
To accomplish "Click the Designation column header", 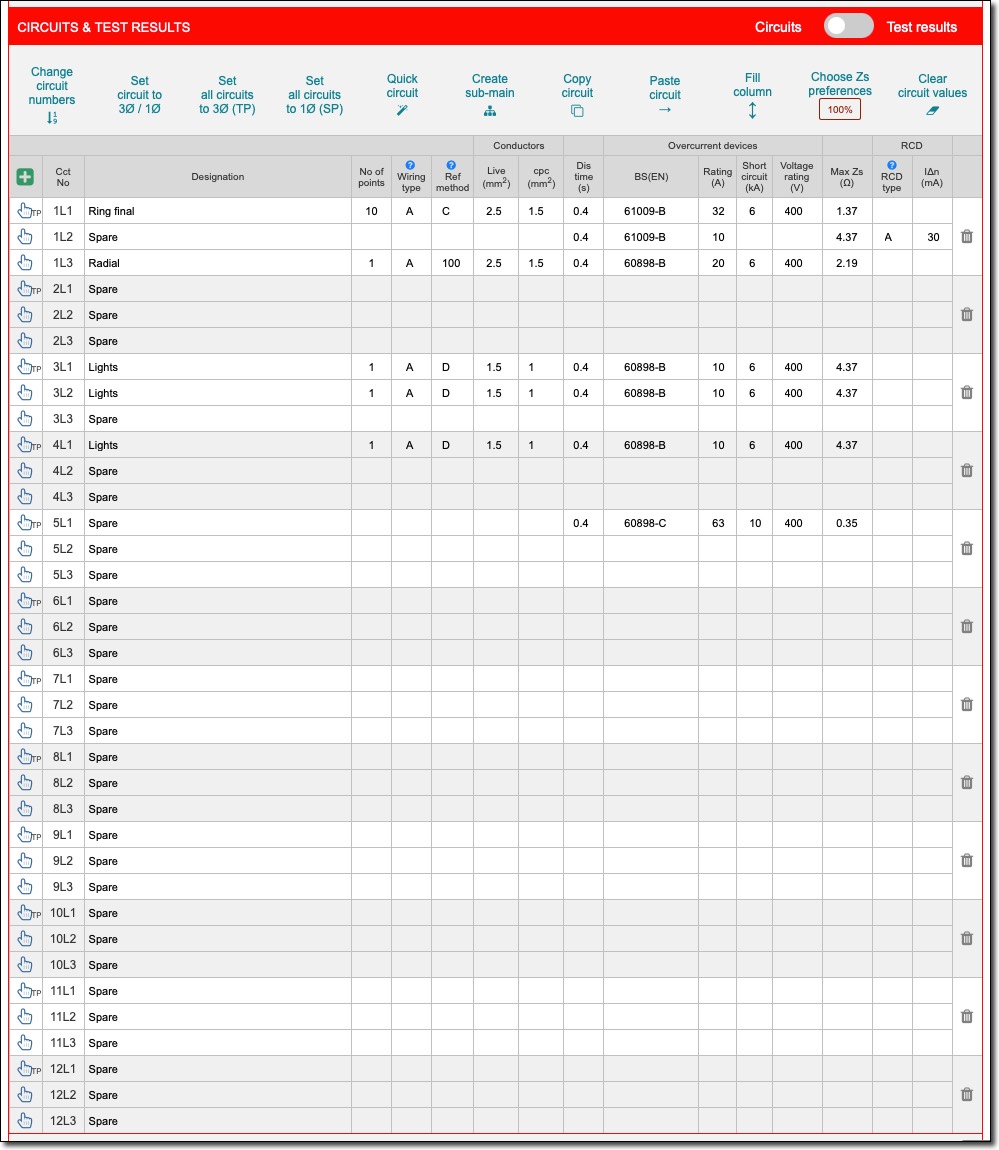I will pyautogui.click(x=218, y=177).
